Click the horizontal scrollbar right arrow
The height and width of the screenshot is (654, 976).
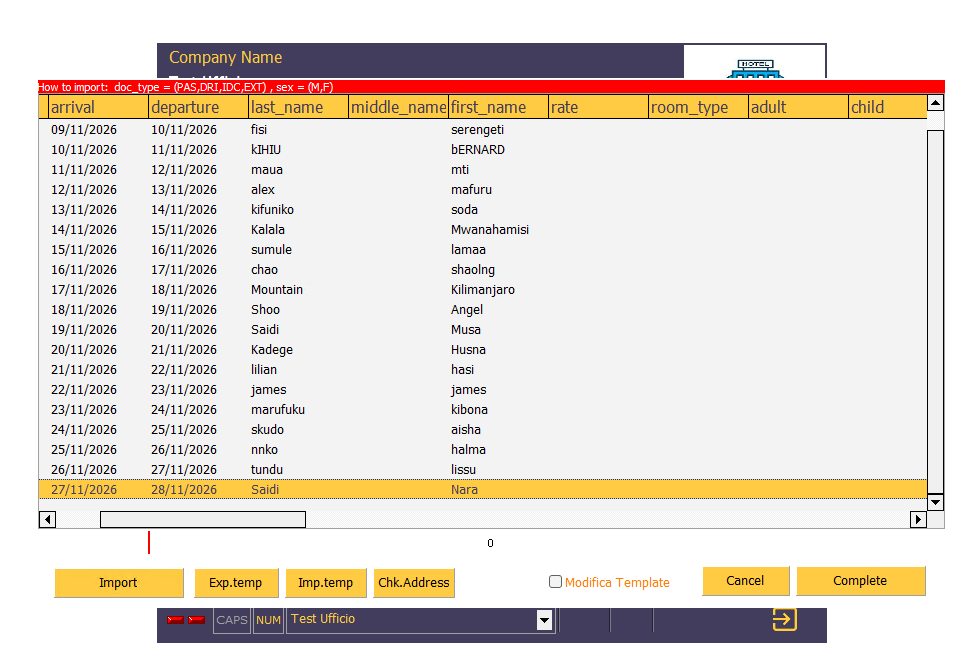coord(918,519)
